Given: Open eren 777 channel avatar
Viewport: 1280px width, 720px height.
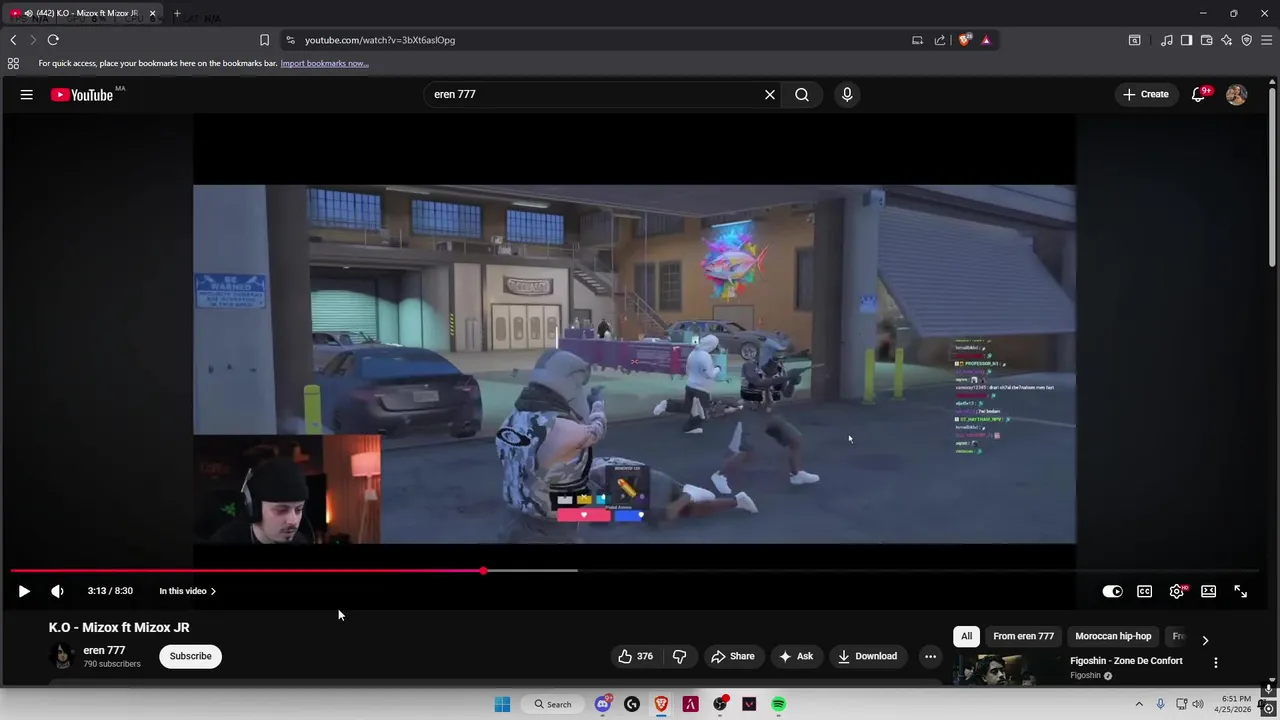Looking at the screenshot, I should pos(62,656).
